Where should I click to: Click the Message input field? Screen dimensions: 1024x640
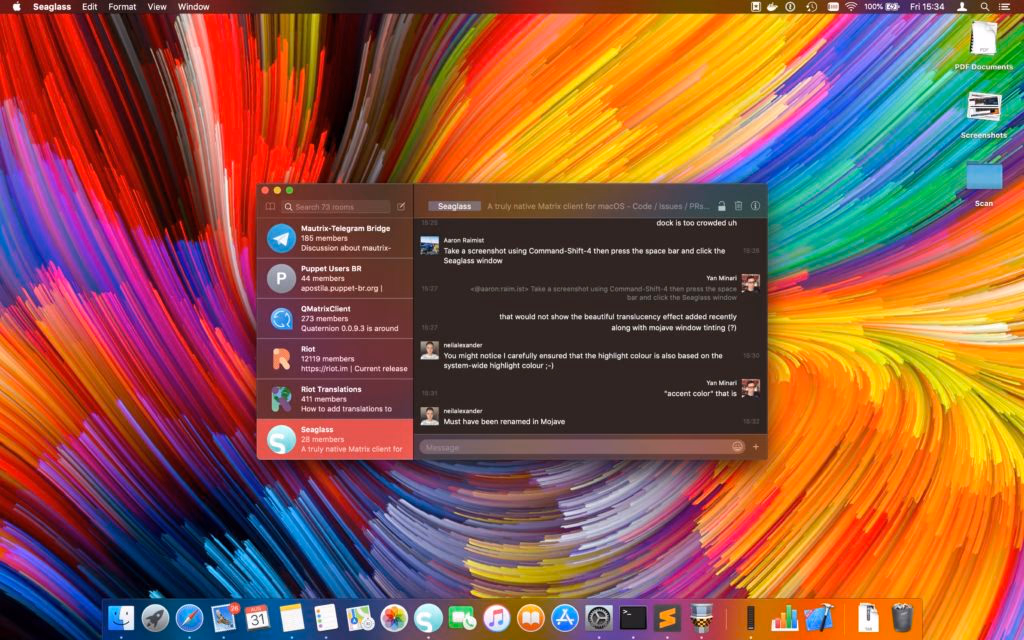tap(583, 447)
